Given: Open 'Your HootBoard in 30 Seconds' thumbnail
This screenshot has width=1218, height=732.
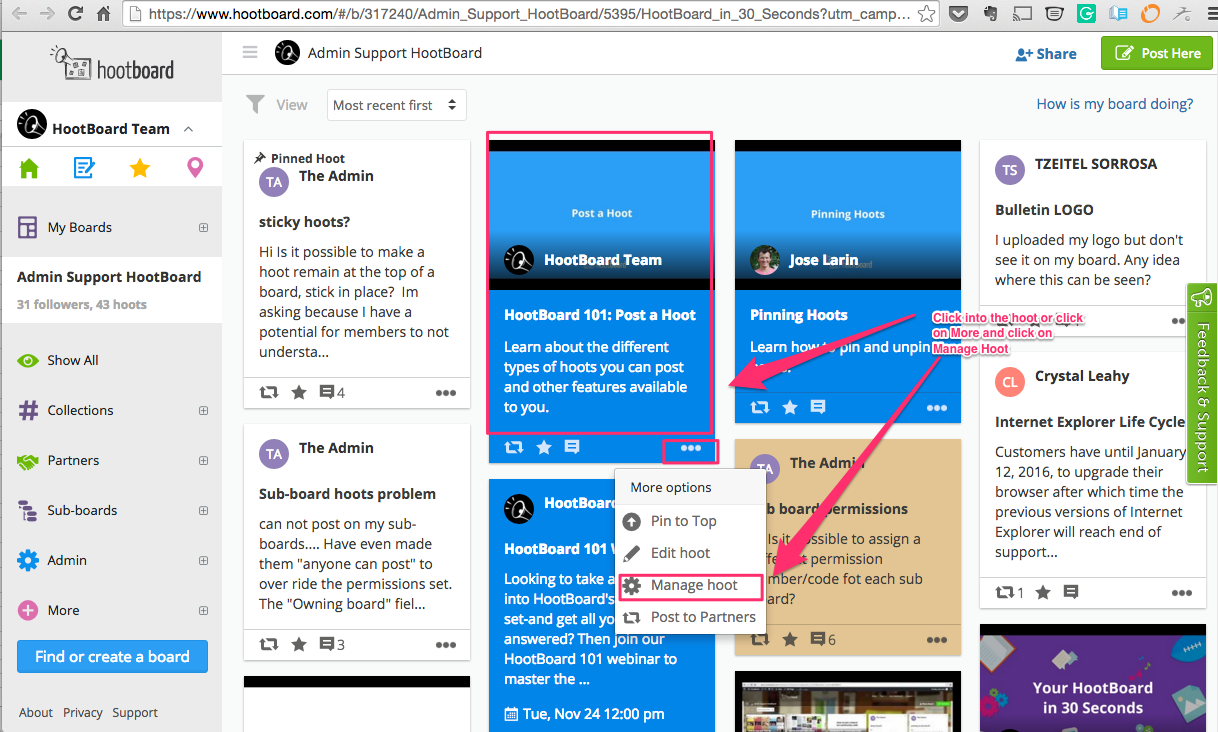Looking at the screenshot, I should pyautogui.click(x=1092, y=678).
